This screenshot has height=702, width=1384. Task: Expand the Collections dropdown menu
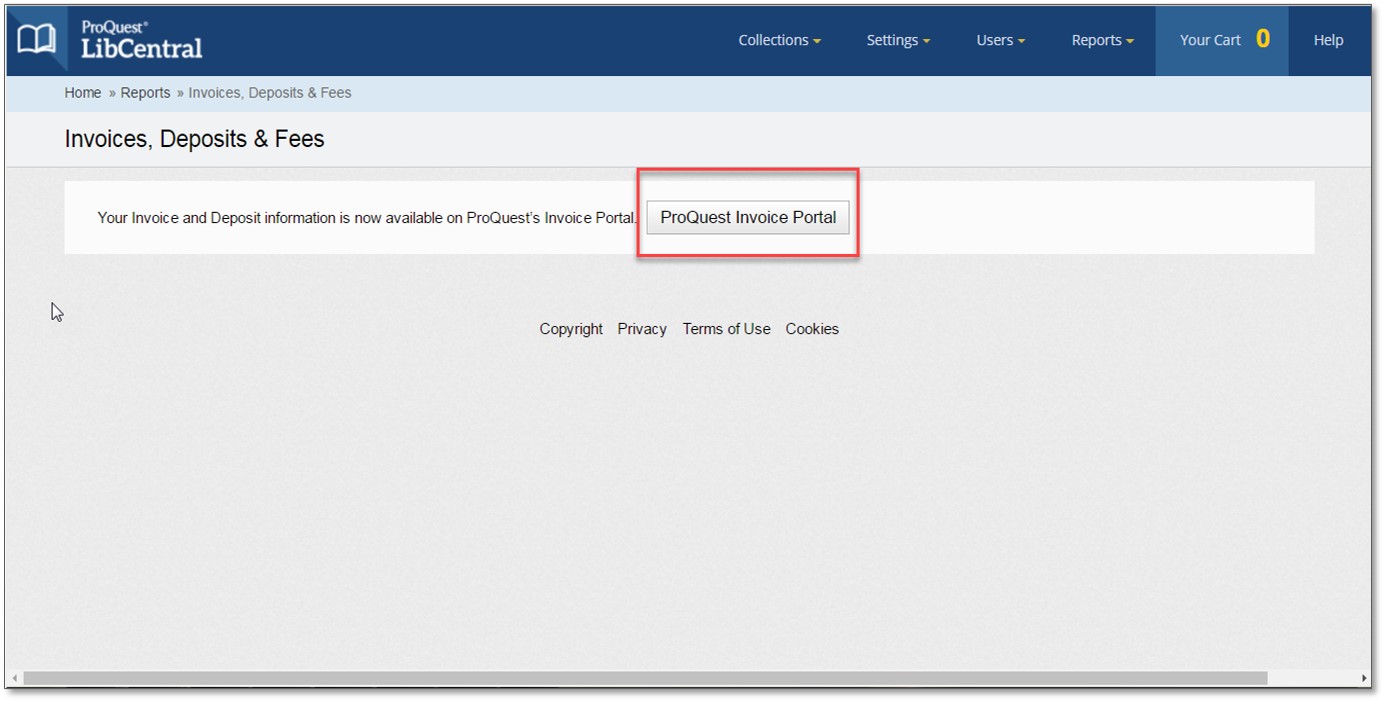[x=779, y=40]
